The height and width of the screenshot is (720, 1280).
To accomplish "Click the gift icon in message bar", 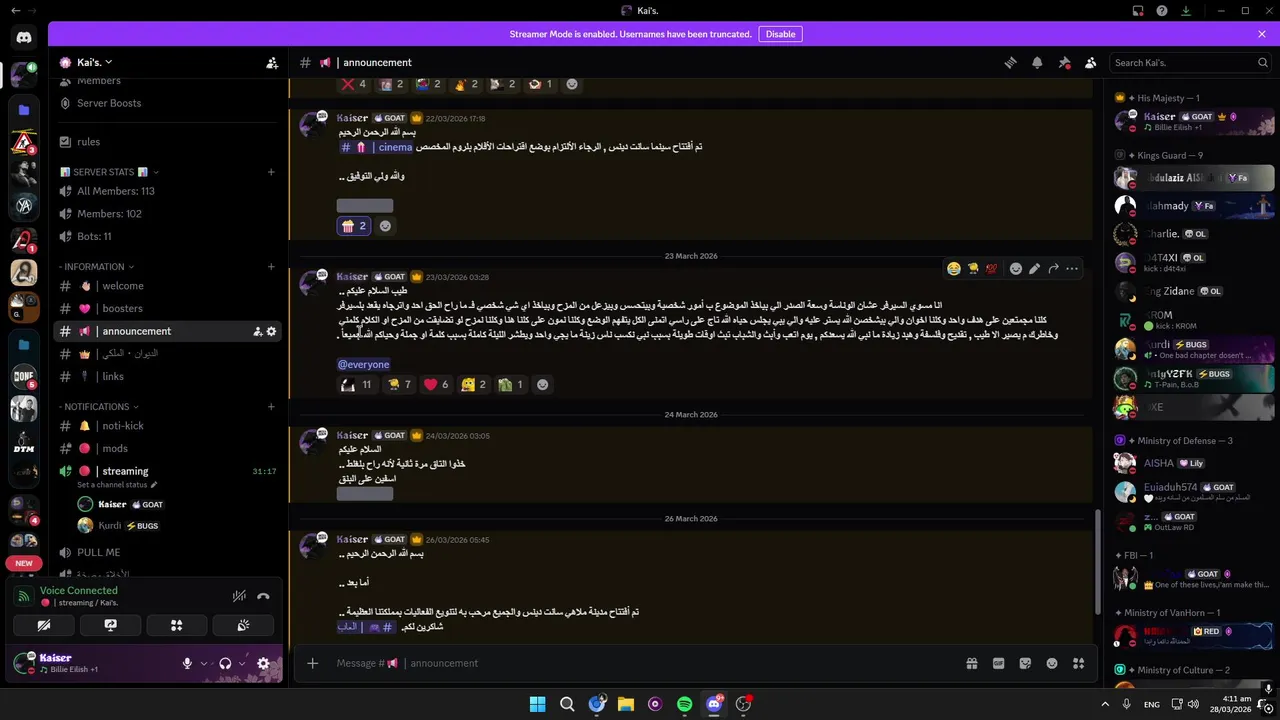I will [971, 663].
